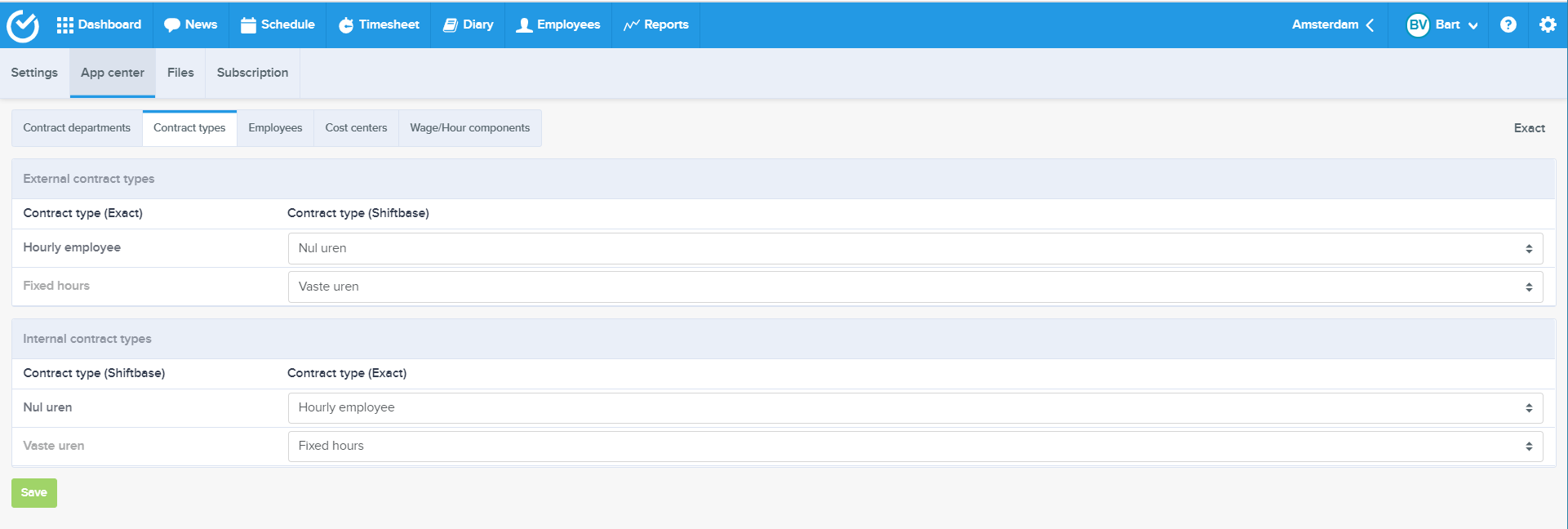
Task: Click the Nul uren row label
Action: pyautogui.click(x=47, y=407)
